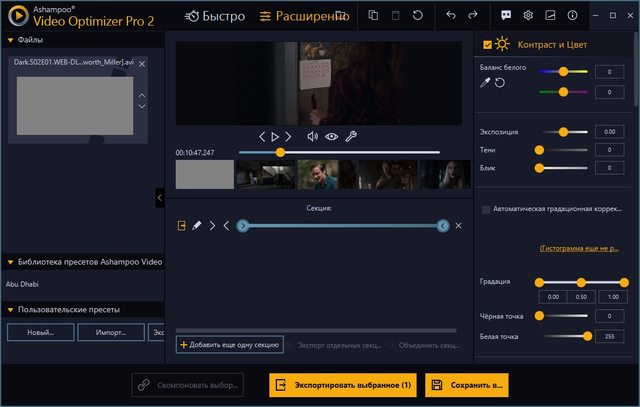Click the Тени slider
This screenshot has width=640, height=407.
[563, 150]
